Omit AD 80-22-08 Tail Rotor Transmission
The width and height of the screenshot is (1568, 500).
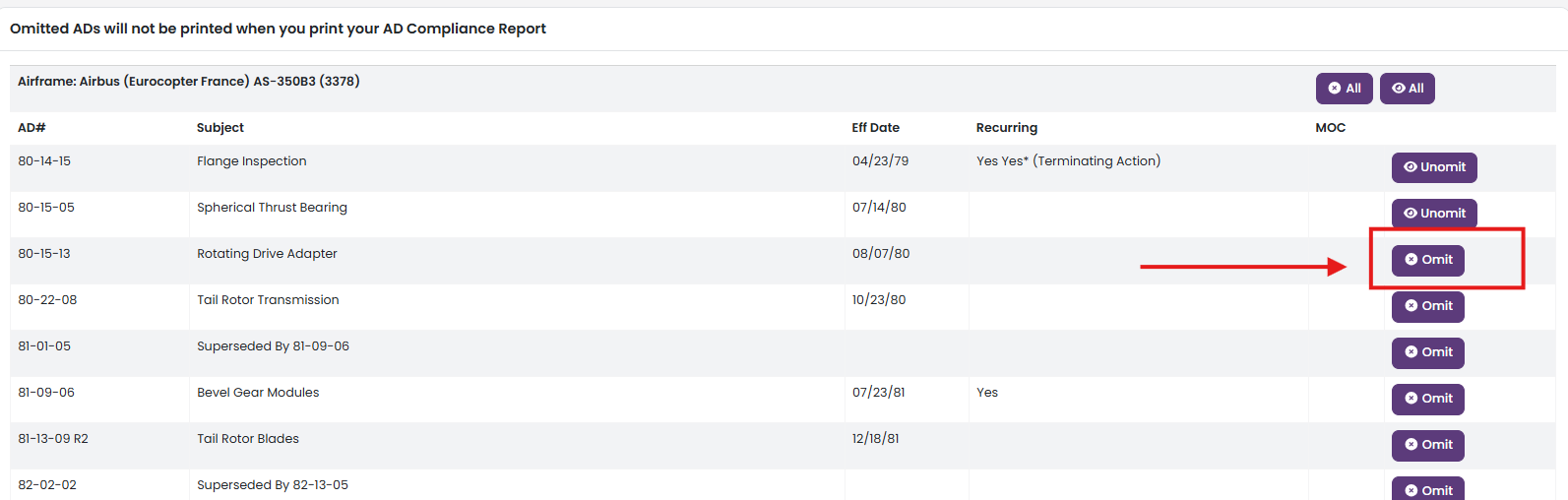coord(1428,306)
